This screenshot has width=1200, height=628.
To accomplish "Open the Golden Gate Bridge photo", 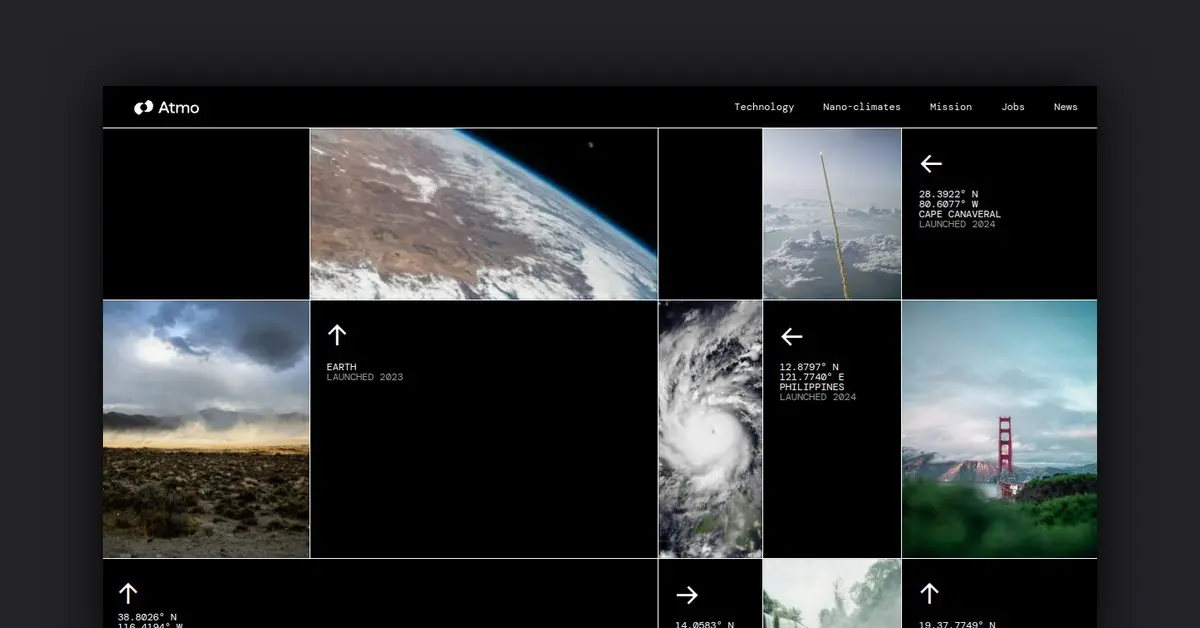I will [x=999, y=429].
